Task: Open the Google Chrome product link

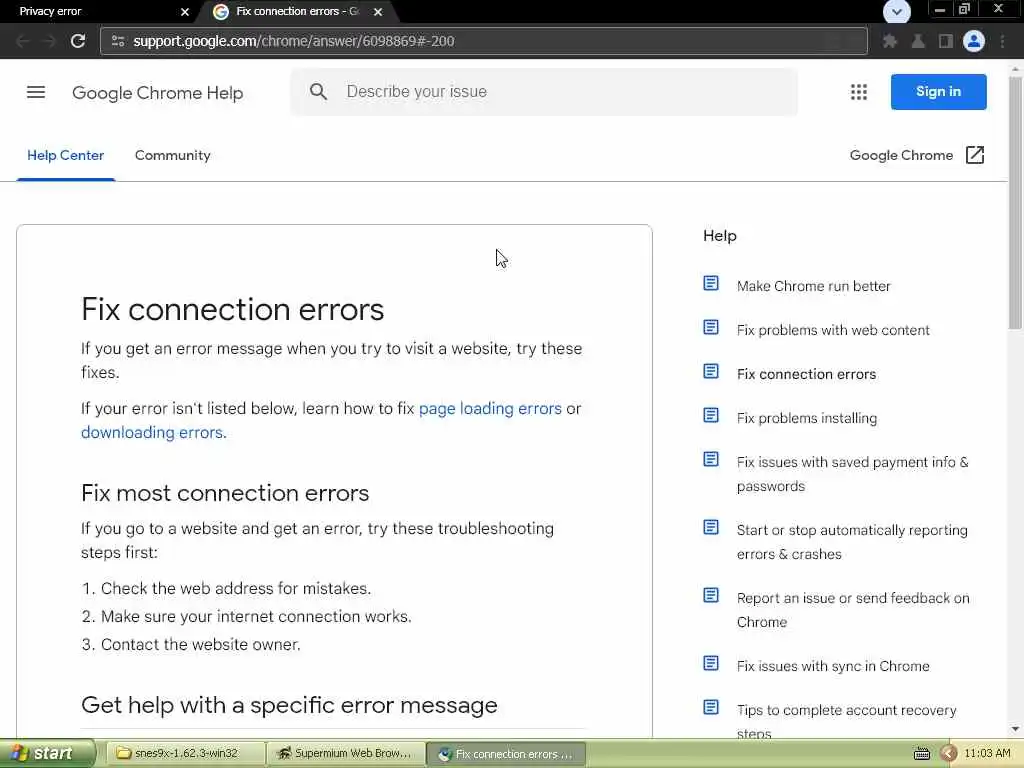Action: [x=901, y=155]
